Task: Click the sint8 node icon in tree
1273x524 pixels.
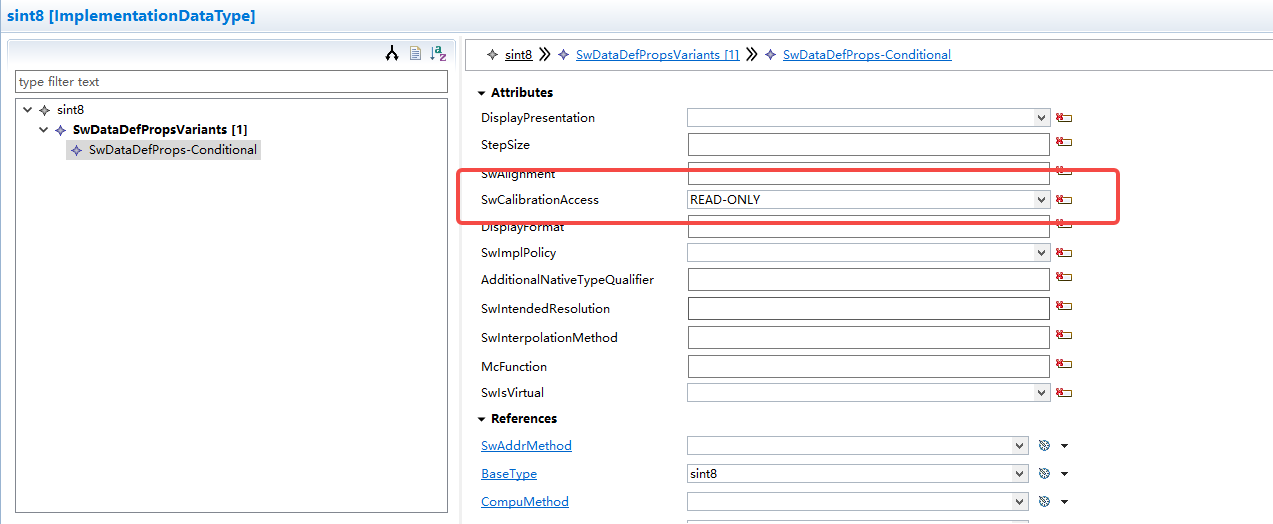Action: click(44, 110)
